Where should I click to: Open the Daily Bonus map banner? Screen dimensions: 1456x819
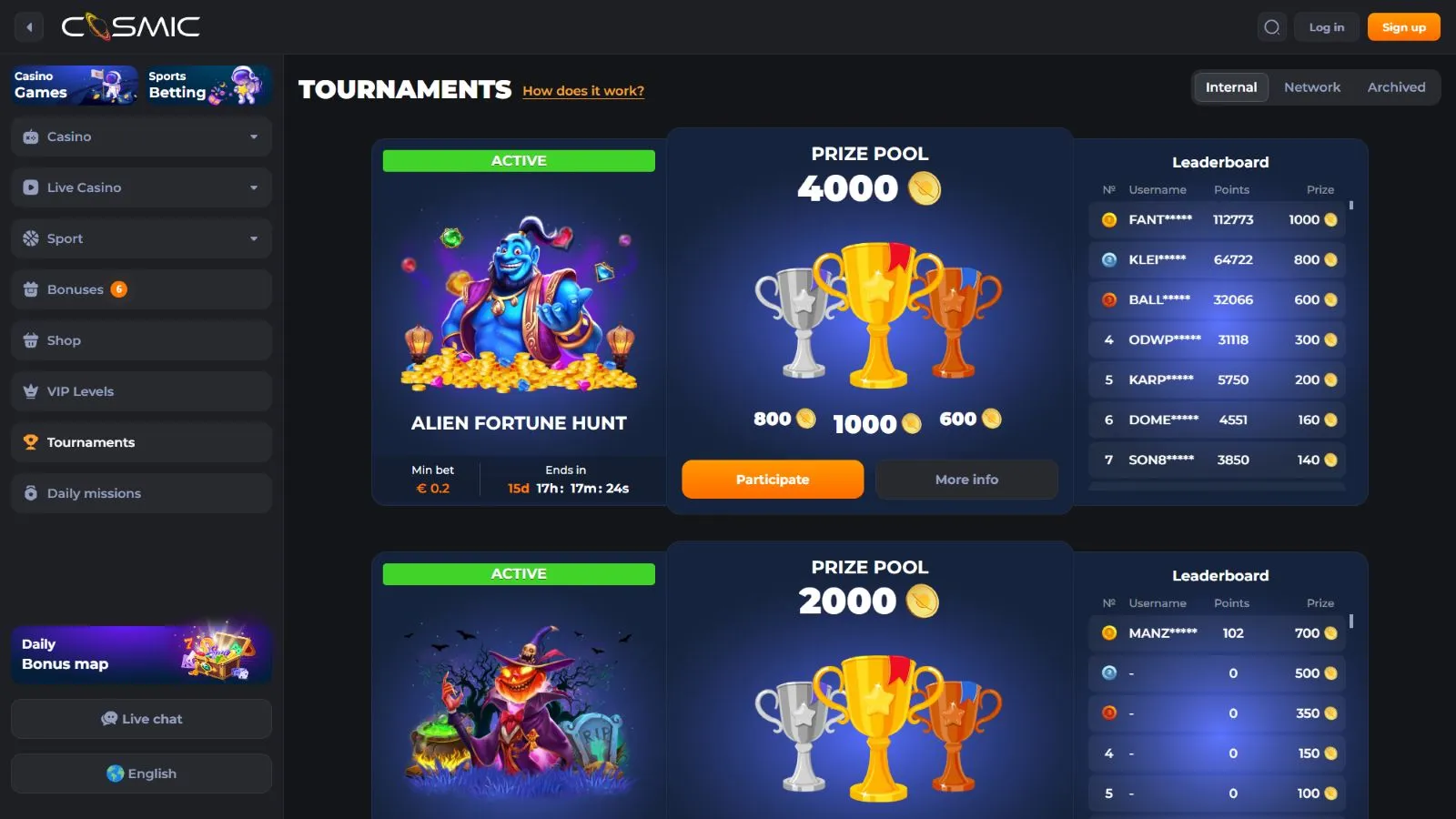click(x=142, y=653)
